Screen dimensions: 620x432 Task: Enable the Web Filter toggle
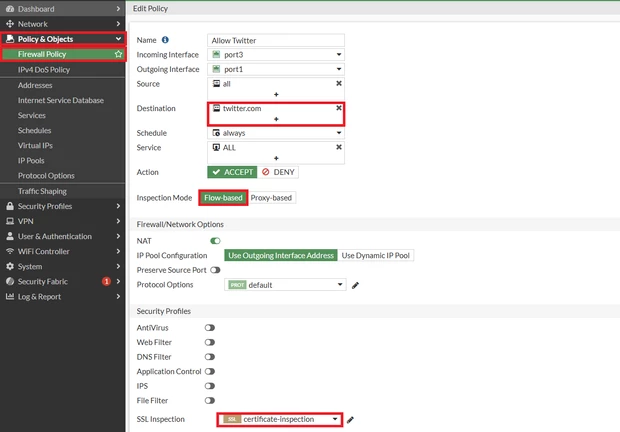coord(210,342)
